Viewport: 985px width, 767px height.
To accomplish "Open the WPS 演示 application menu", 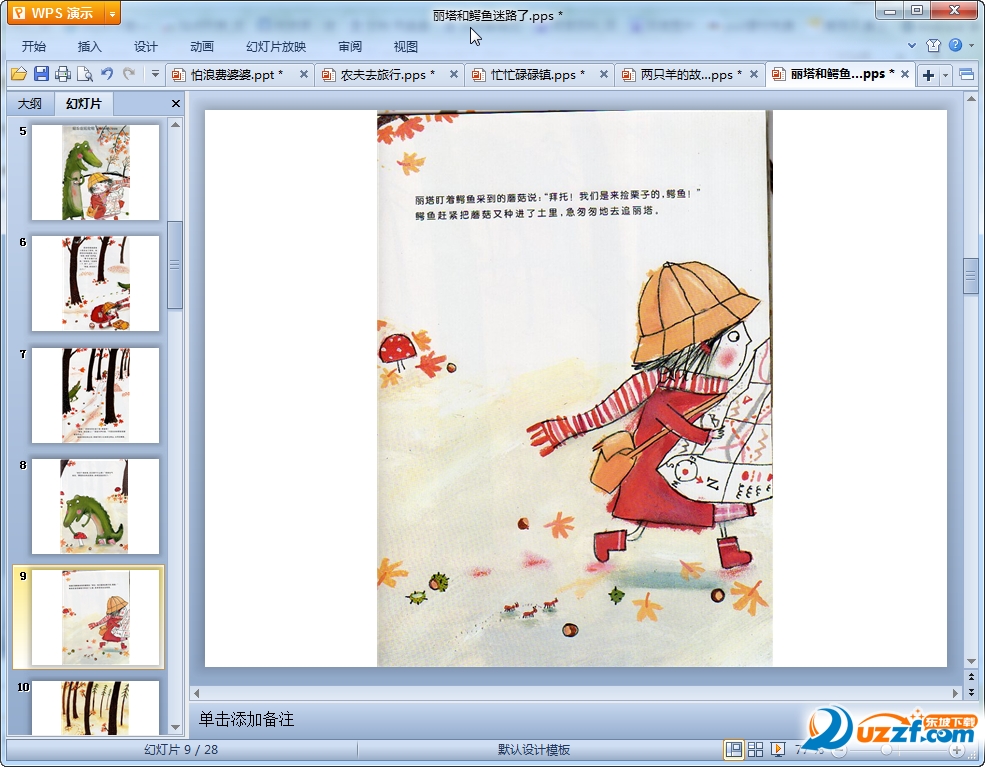I will 57,13.
